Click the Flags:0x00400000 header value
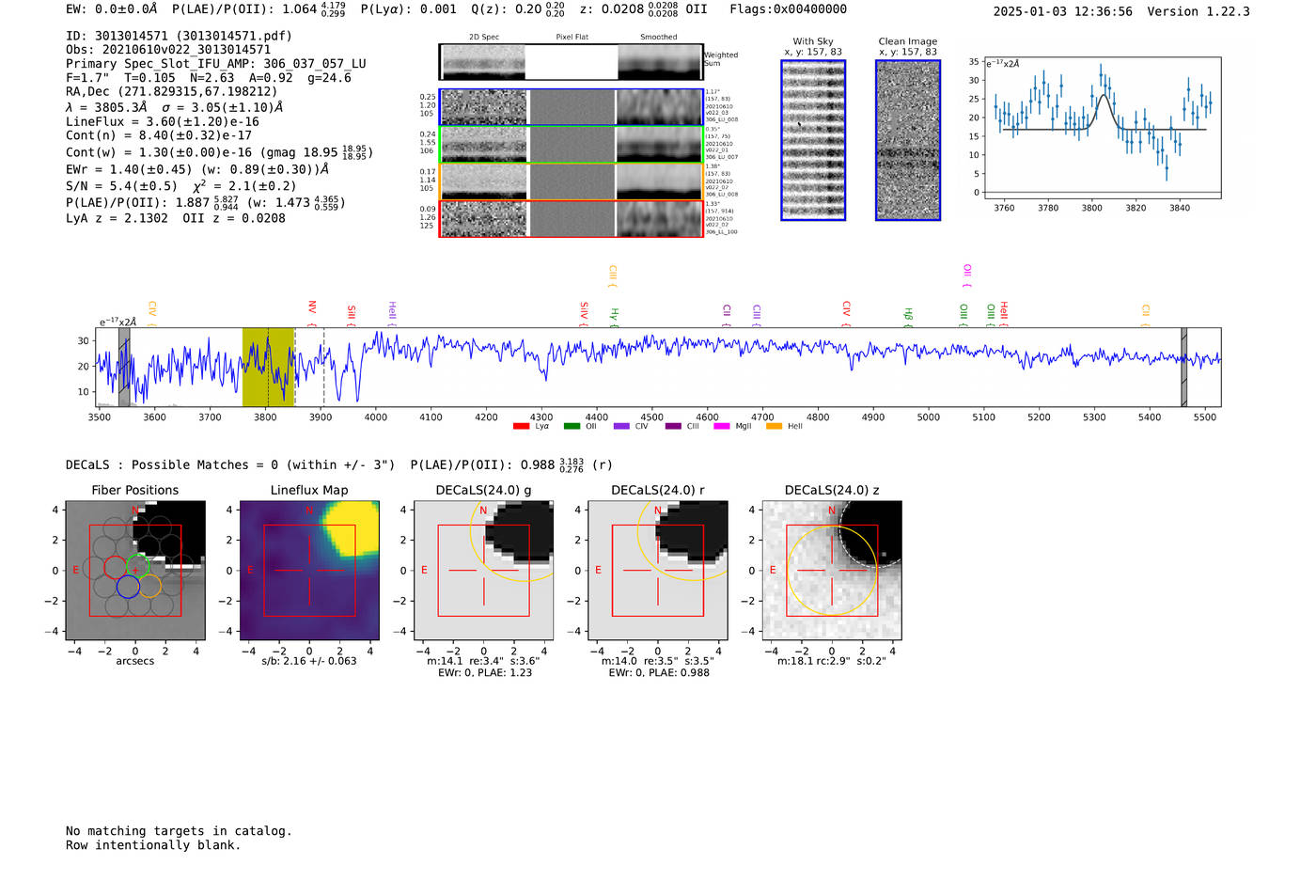This screenshot has height=896, width=1316. 788,9
